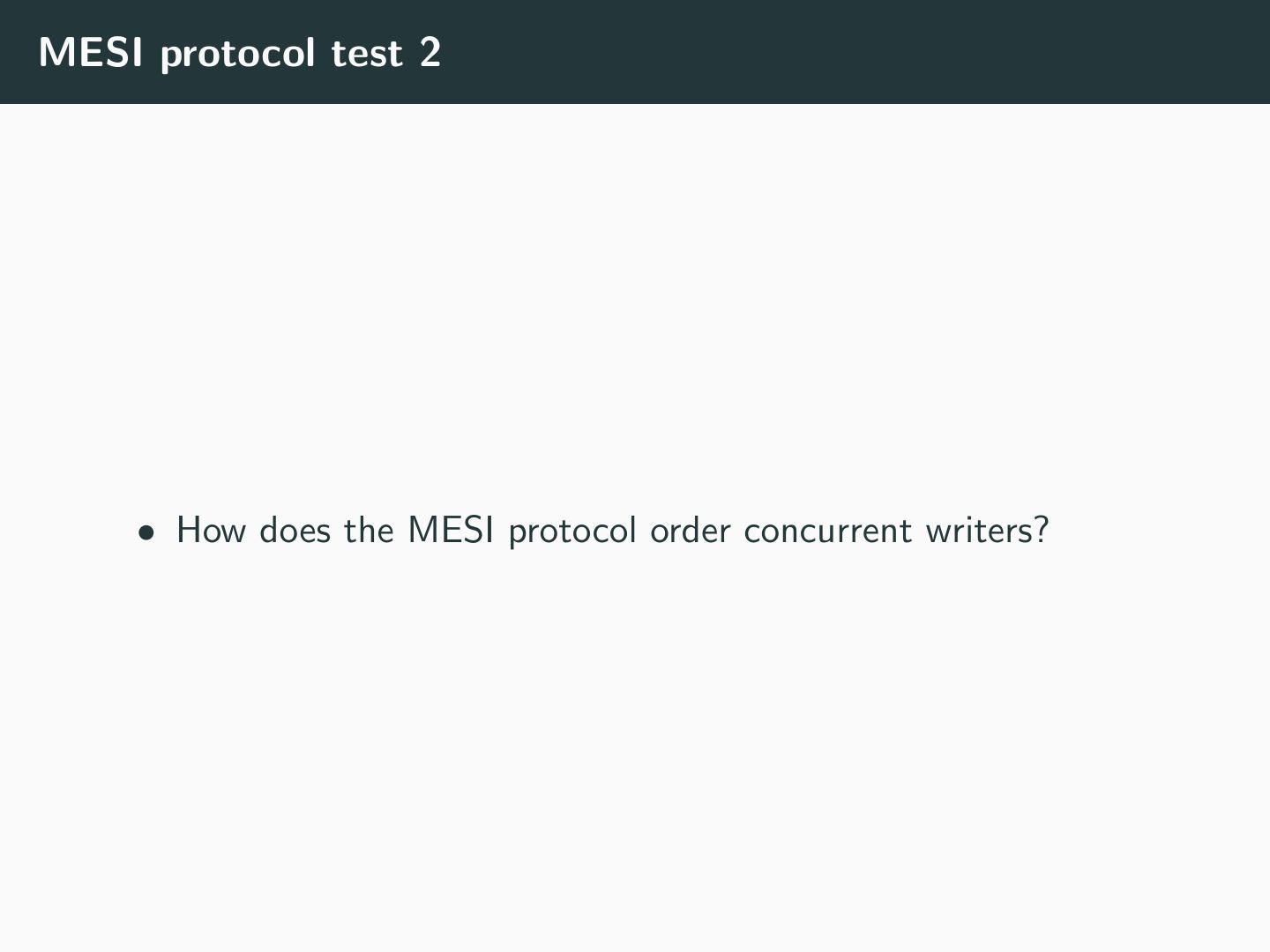The height and width of the screenshot is (952, 1270).
Task: Click the word "How" in the bullet
Action: pos(211,531)
